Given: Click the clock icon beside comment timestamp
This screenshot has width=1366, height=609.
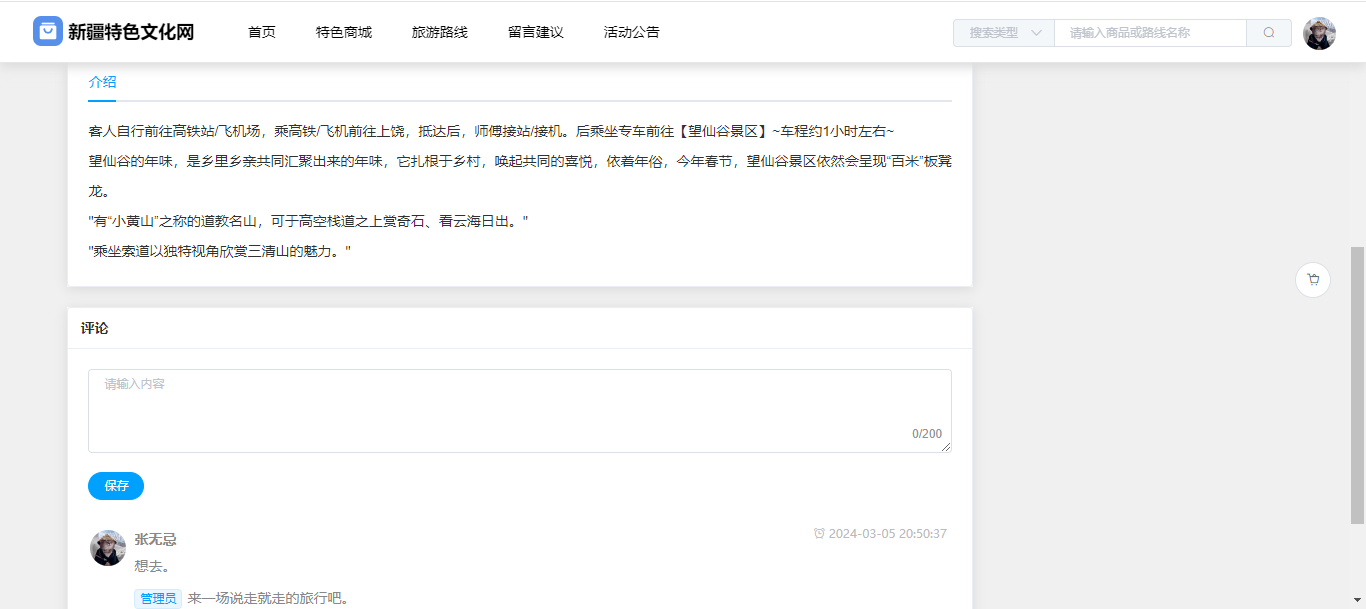Looking at the screenshot, I should coord(819,534).
